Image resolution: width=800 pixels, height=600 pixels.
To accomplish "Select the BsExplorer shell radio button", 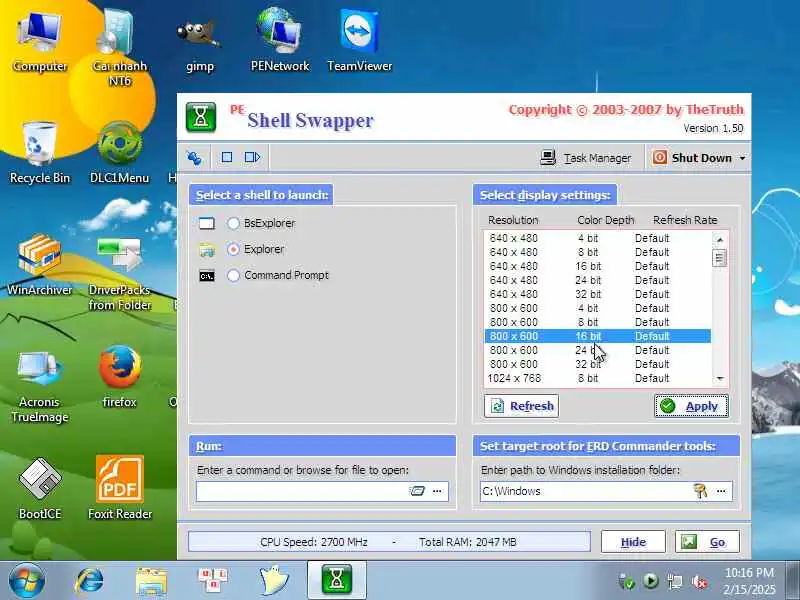I will (x=233, y=223).
